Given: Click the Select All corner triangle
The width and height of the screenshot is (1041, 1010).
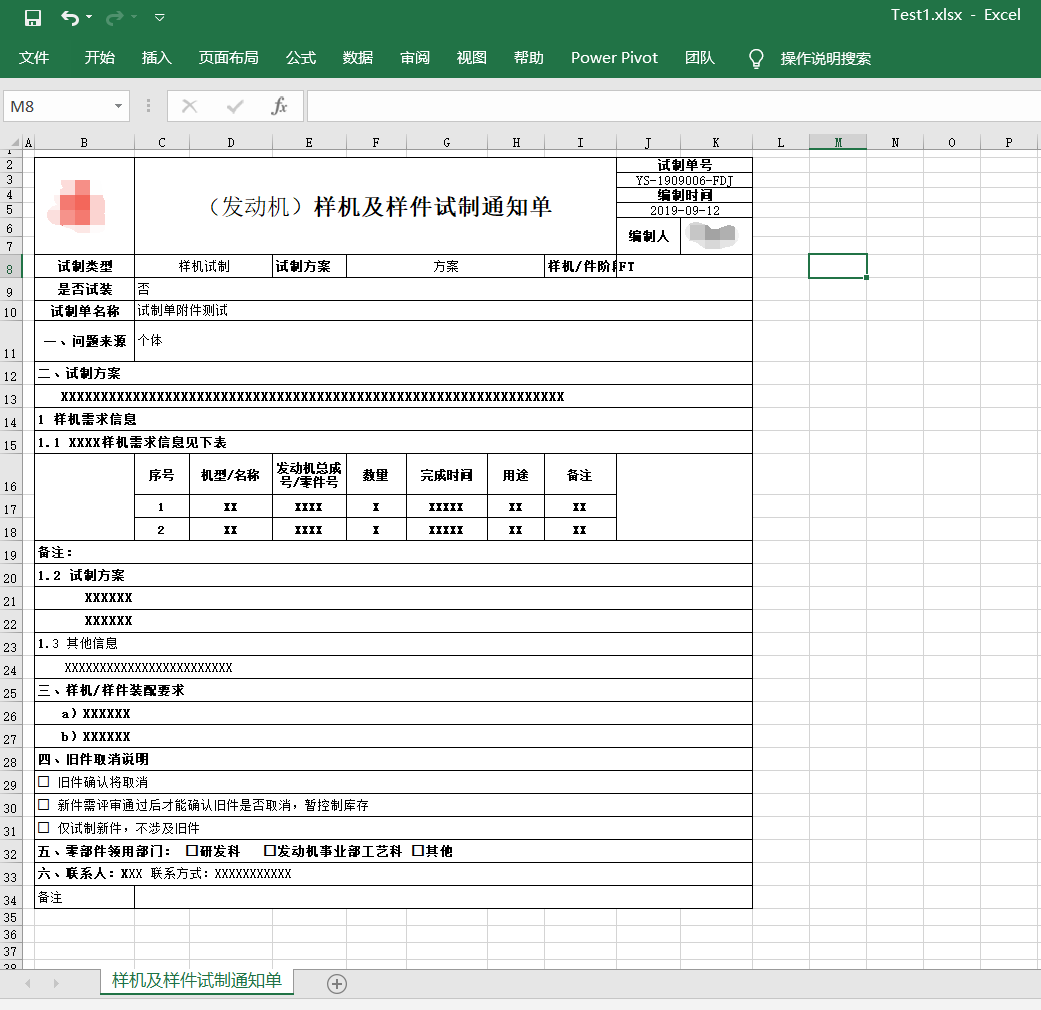Looking at the screenshot, I should point(13,142).
